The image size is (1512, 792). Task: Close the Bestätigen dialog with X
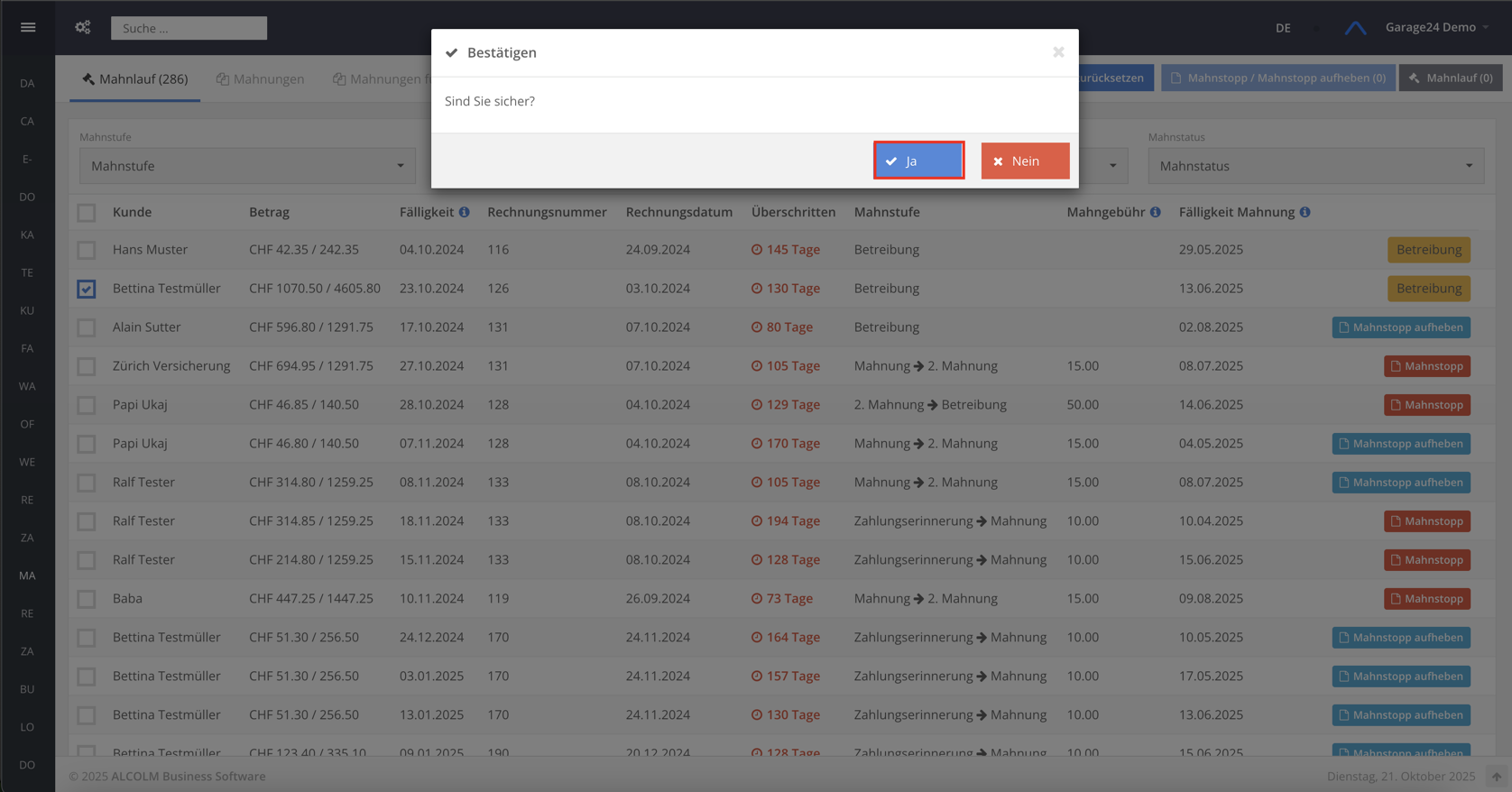pyautogui.click(x=1058, y=52)
